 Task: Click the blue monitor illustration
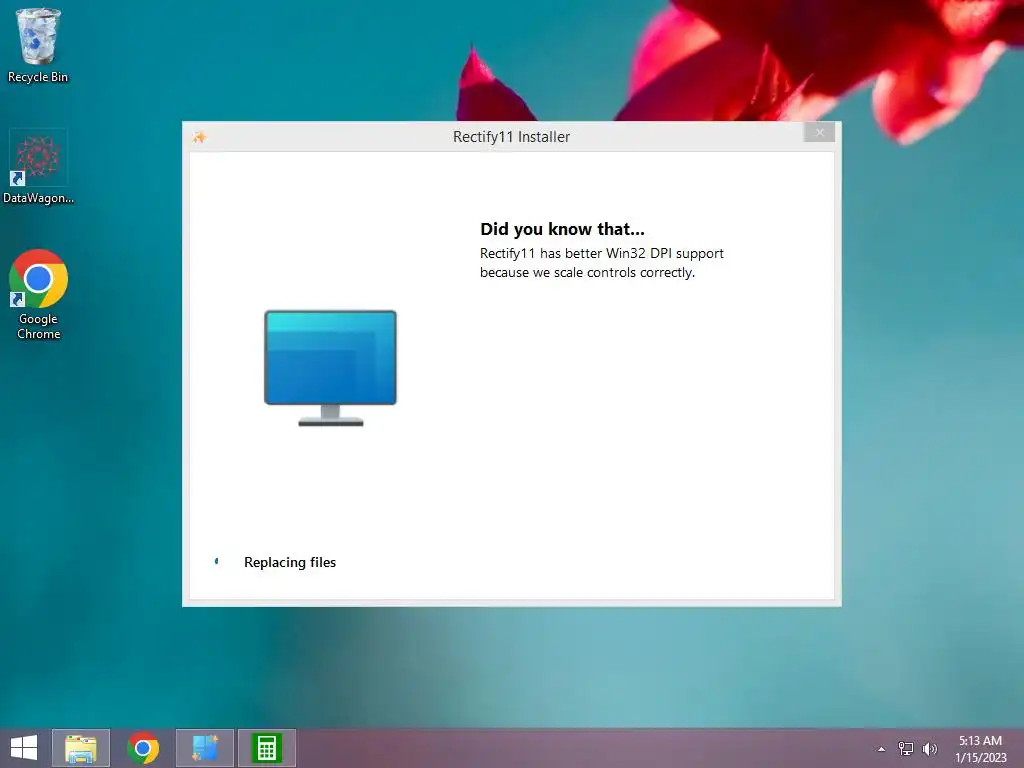coord(330,368)
